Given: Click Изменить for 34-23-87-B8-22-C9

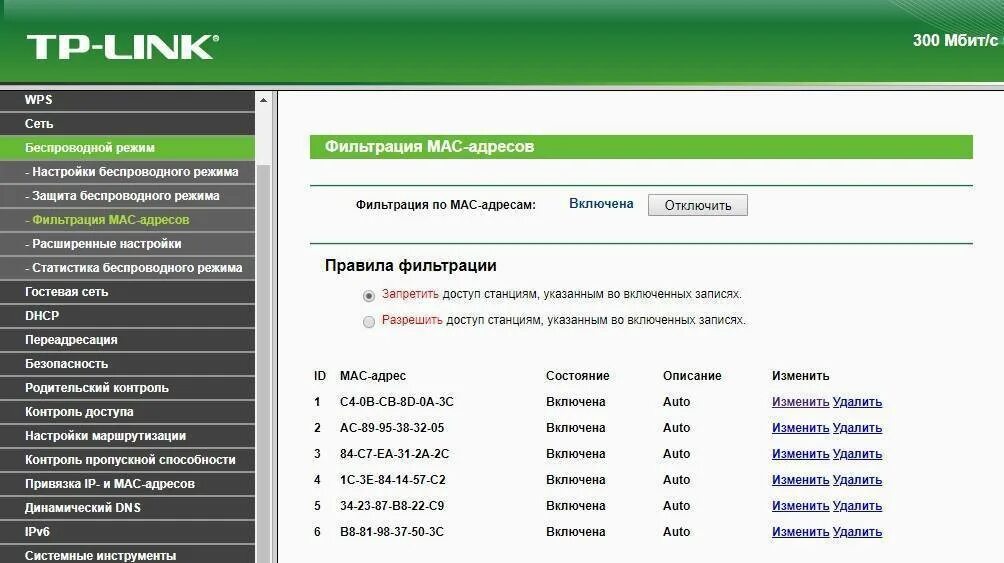Looking at the screenshot, I should pos(800,505).
